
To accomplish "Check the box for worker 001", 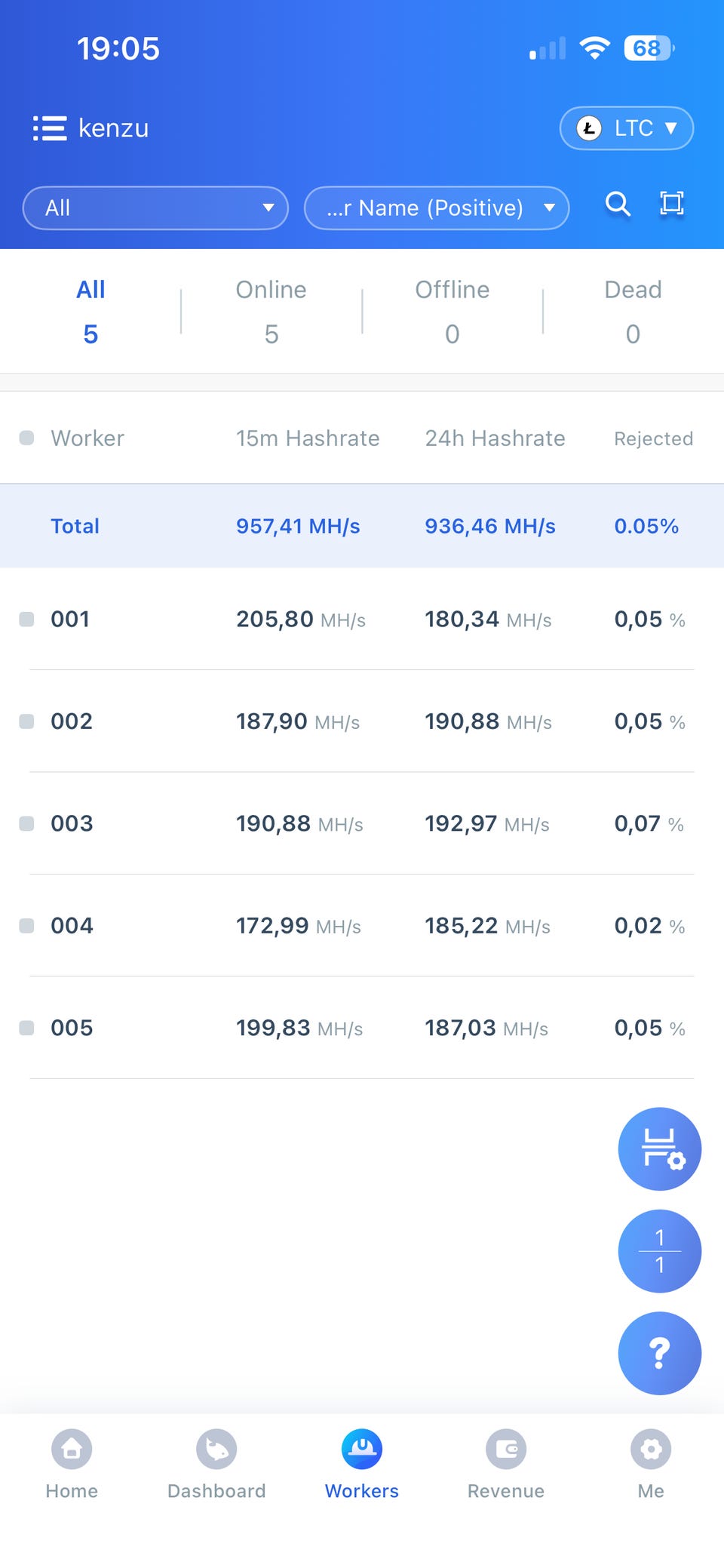I will (26, 620).
